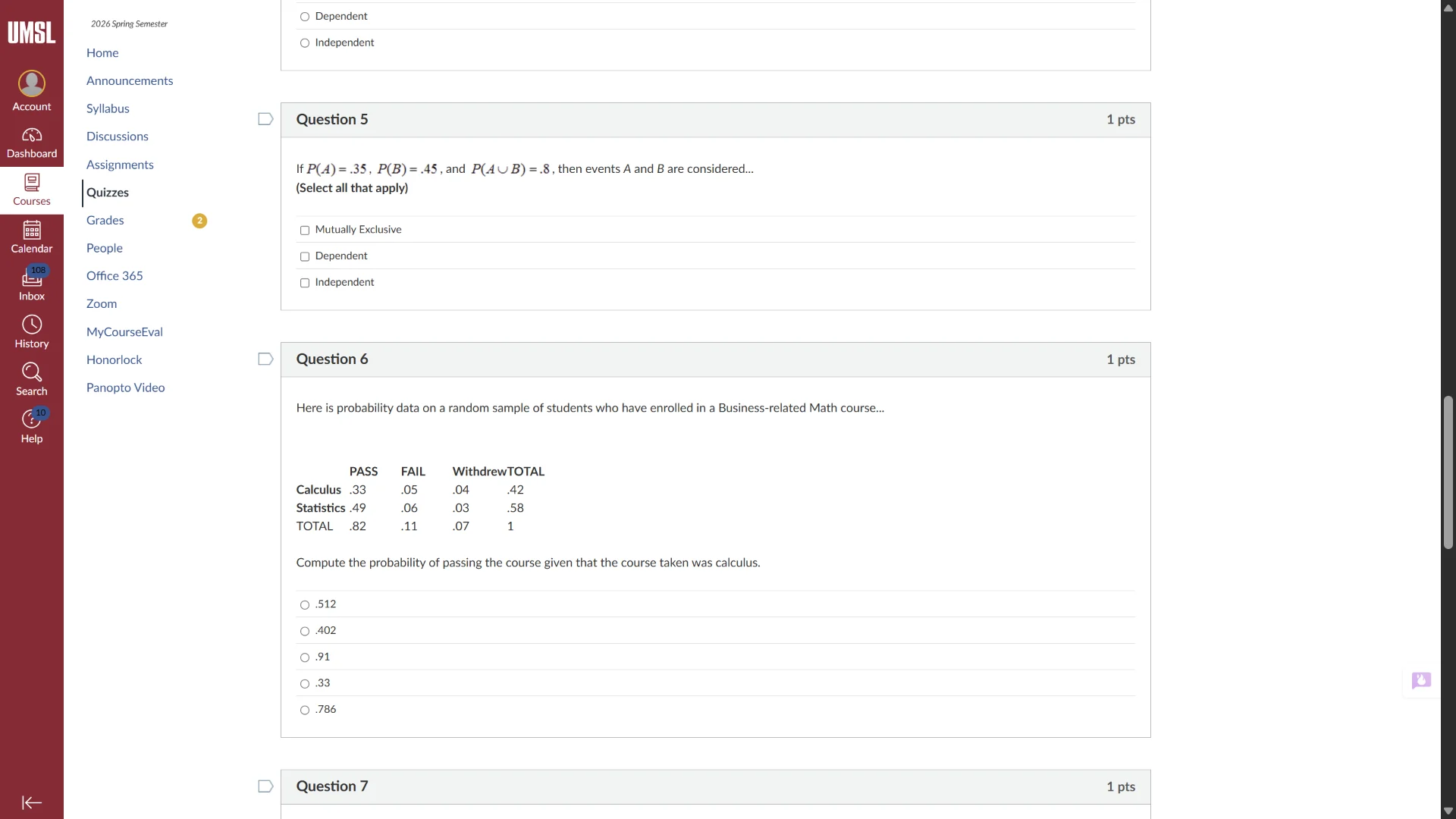Open the Help icon with badge
Image resolution: width=1456 pixels, height=819 pixels.
point(31,419)
